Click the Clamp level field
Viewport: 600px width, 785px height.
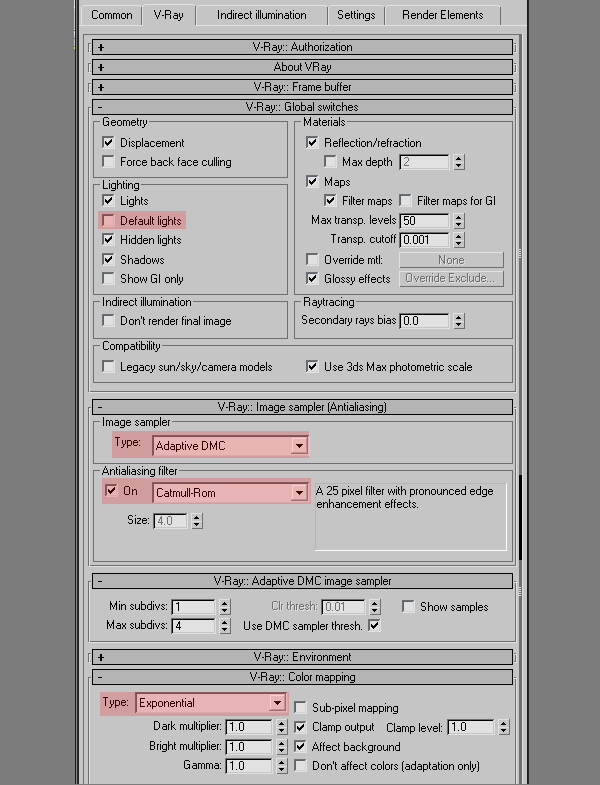coord(471,727)
